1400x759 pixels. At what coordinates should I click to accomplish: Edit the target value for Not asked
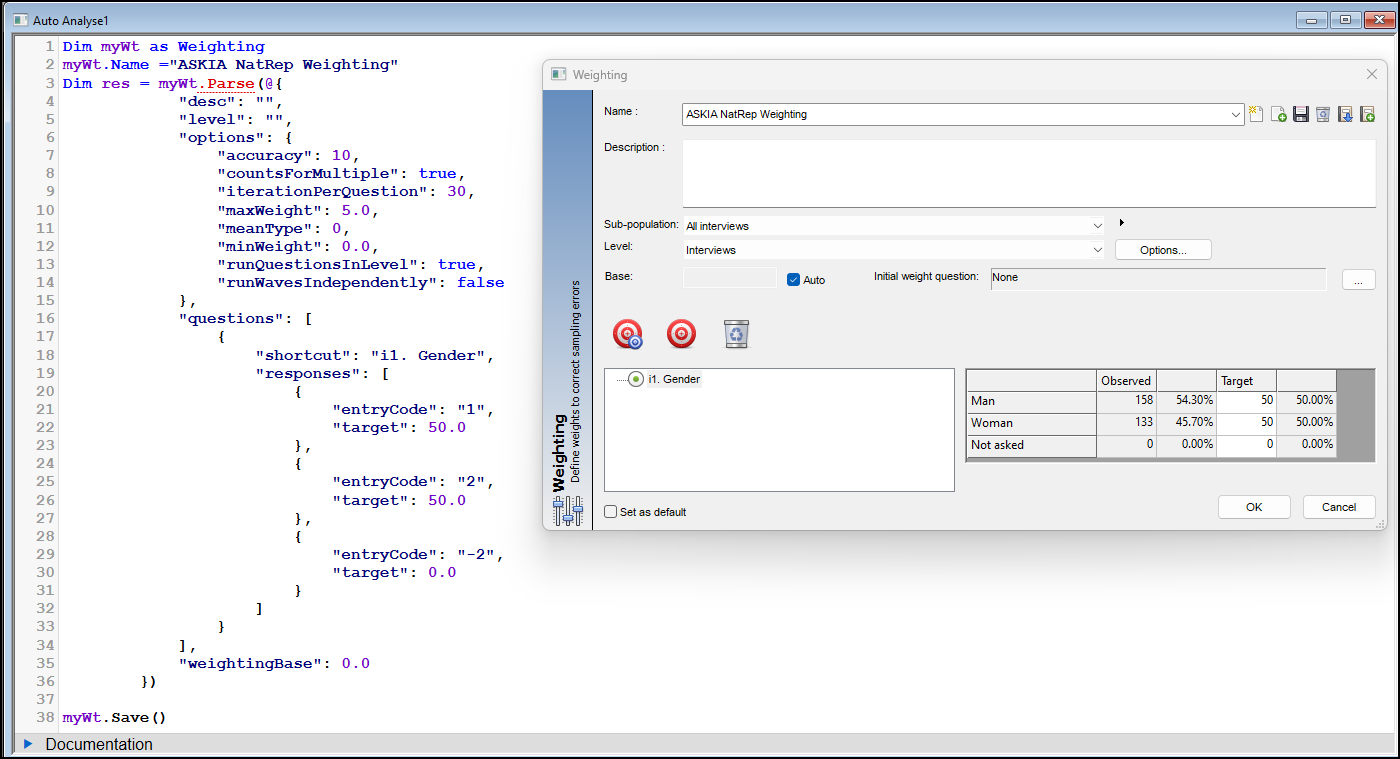[x=1246, y=445]
